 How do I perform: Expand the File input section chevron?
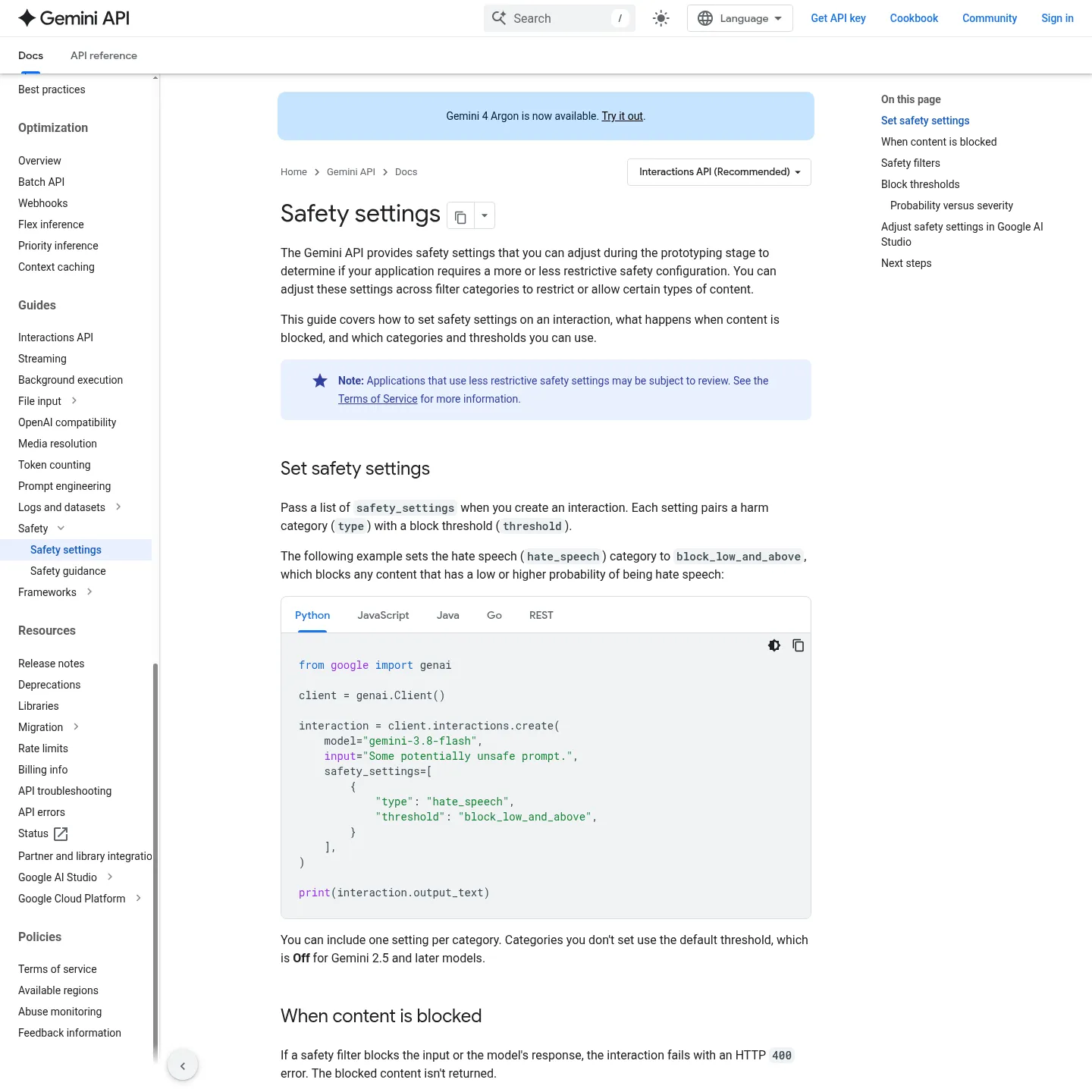tap(74, 400)
